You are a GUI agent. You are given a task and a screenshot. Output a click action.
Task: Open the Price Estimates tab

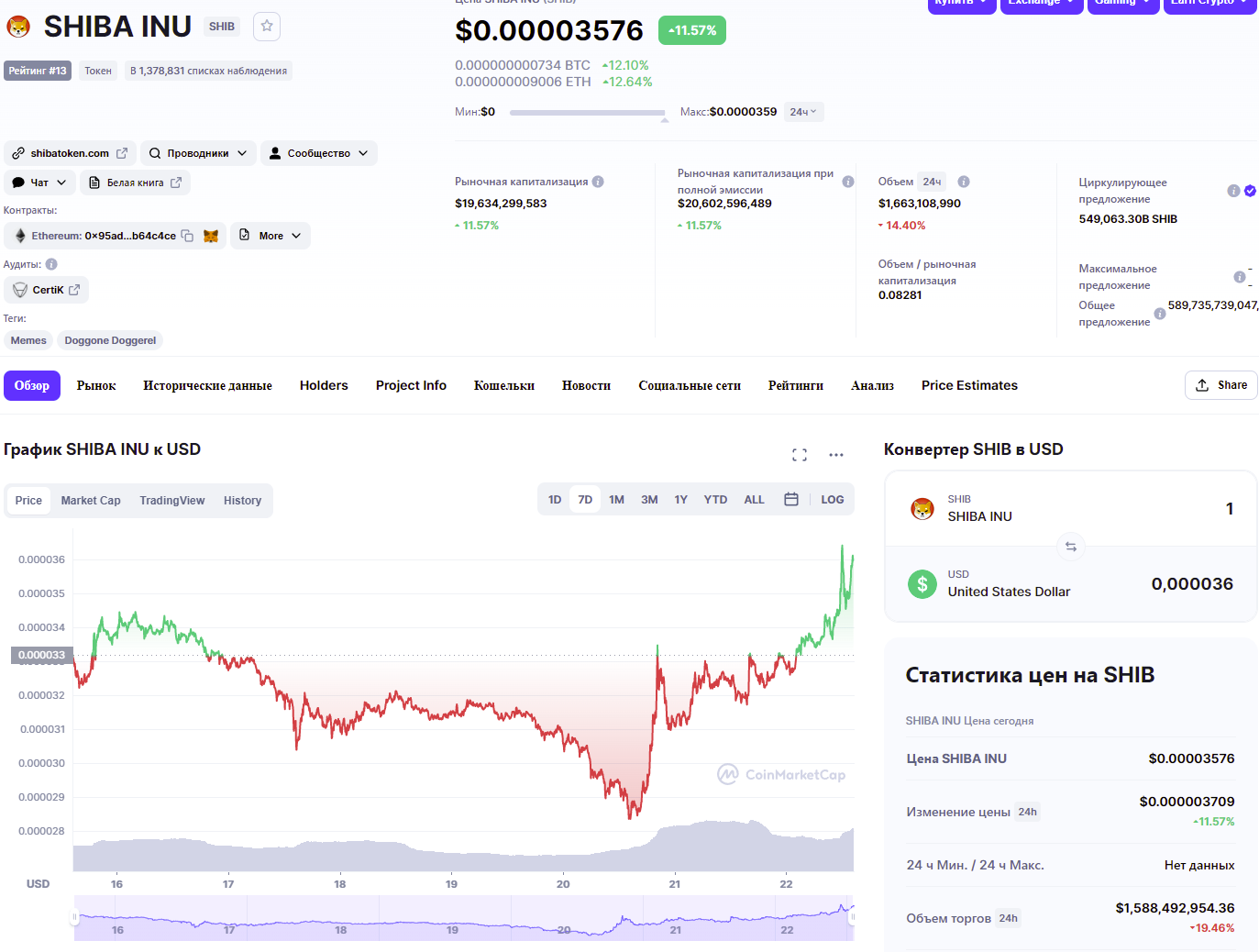pyautogui.click(x=969, y=385)
